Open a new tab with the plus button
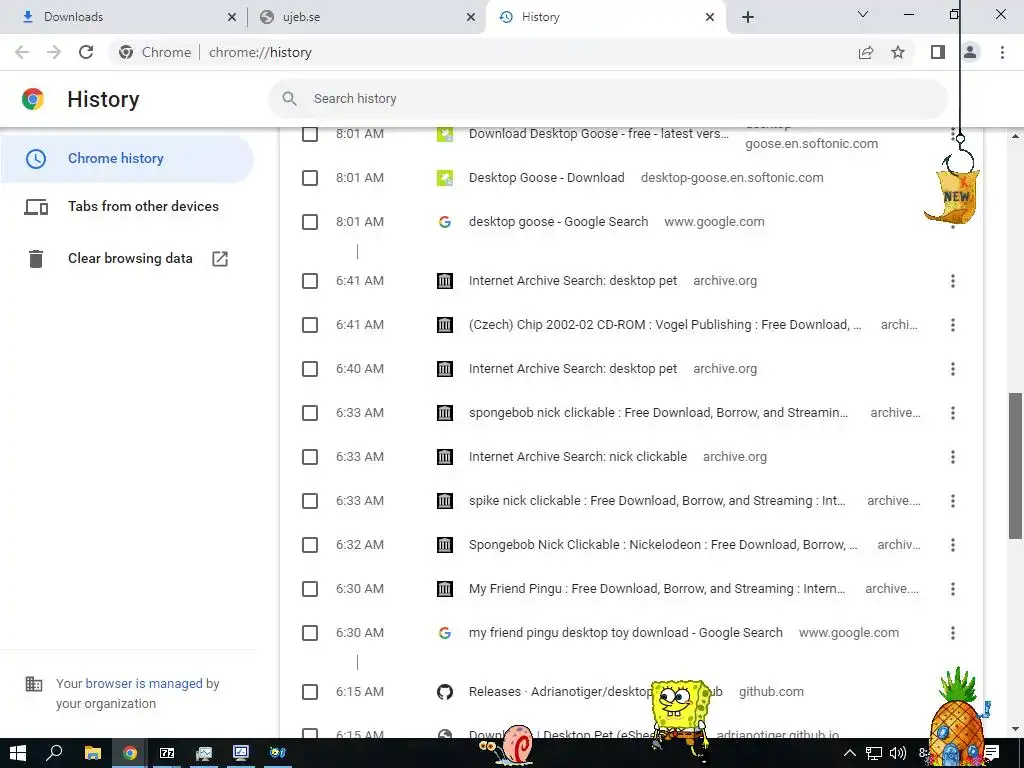Screen dimensions: 1024x768 [x=748, y=17]
